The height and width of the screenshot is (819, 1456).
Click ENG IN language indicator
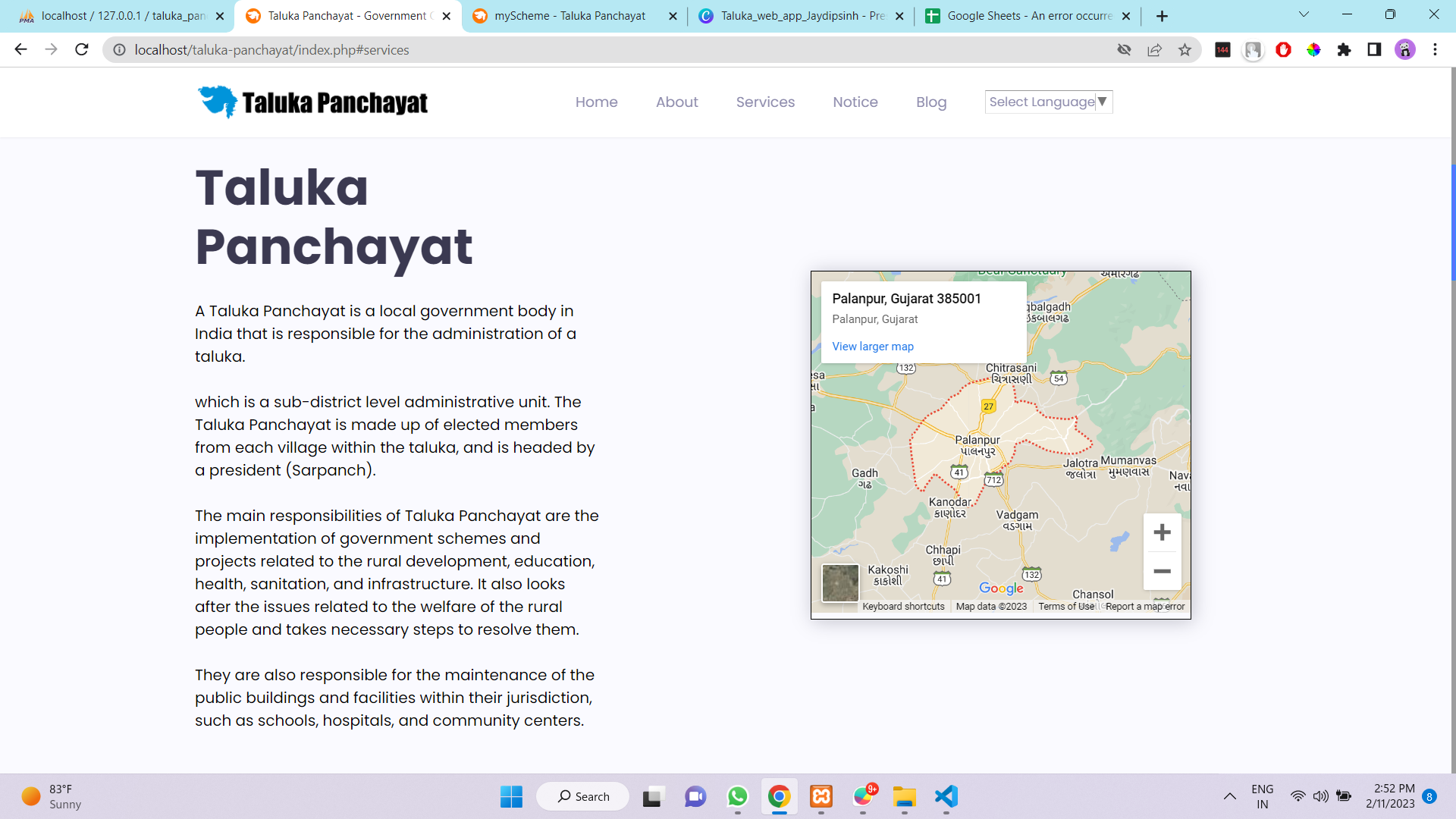(x=1262, y=796)
